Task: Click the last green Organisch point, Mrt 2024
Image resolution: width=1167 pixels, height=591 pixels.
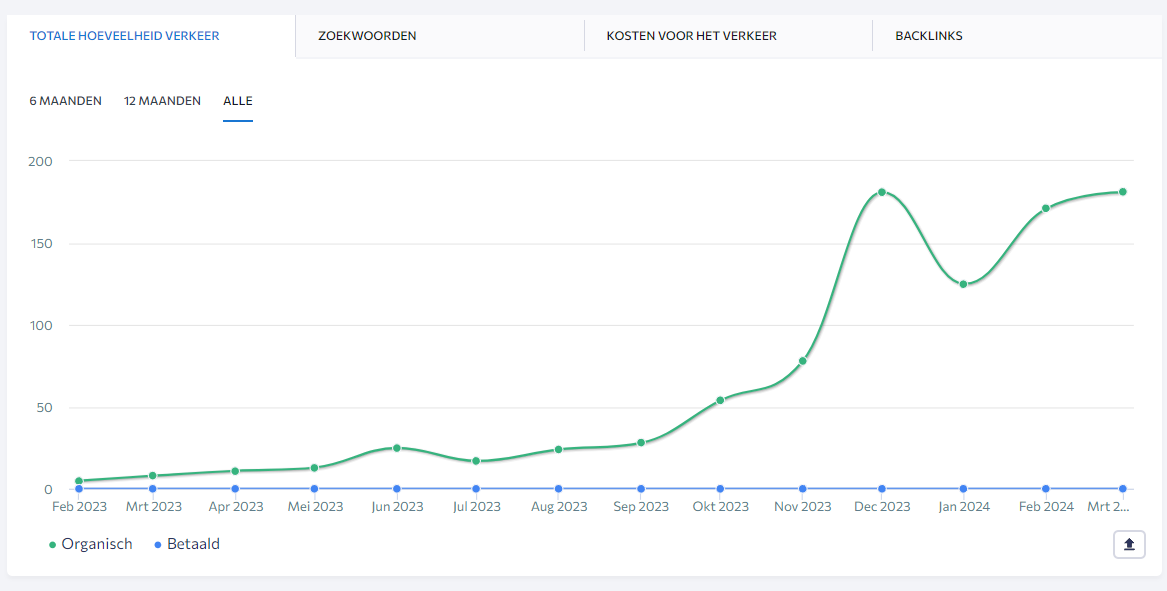Action: 1122,192
